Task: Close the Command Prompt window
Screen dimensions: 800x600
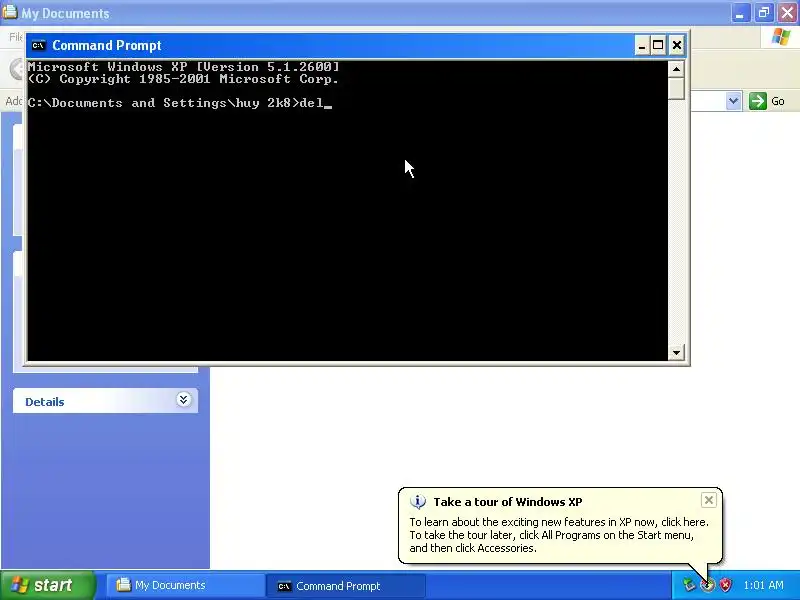Action: click(x=677, y=46)
